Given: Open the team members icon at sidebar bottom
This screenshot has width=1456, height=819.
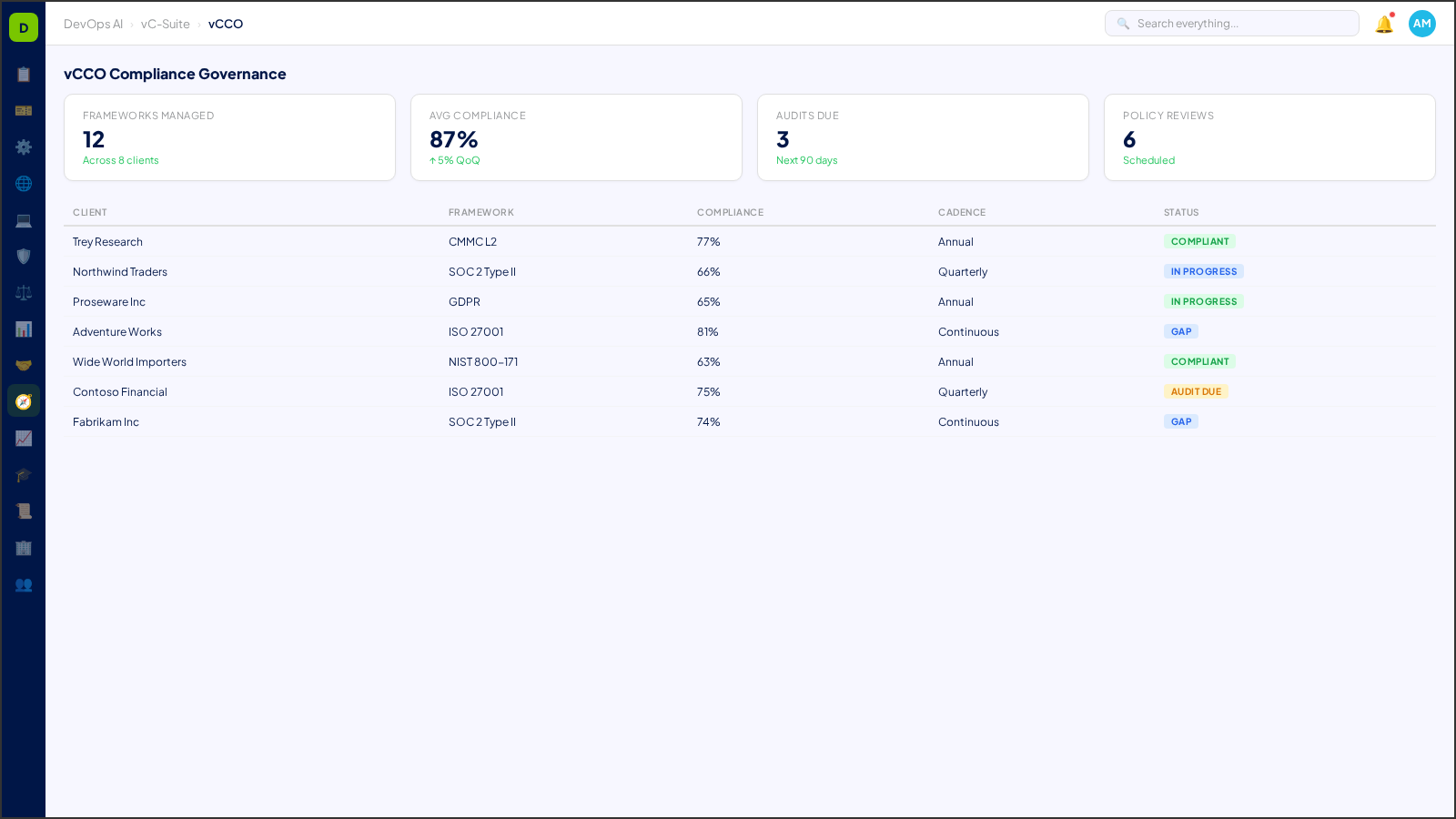Looking at the screenshot, I should point(24,585).
